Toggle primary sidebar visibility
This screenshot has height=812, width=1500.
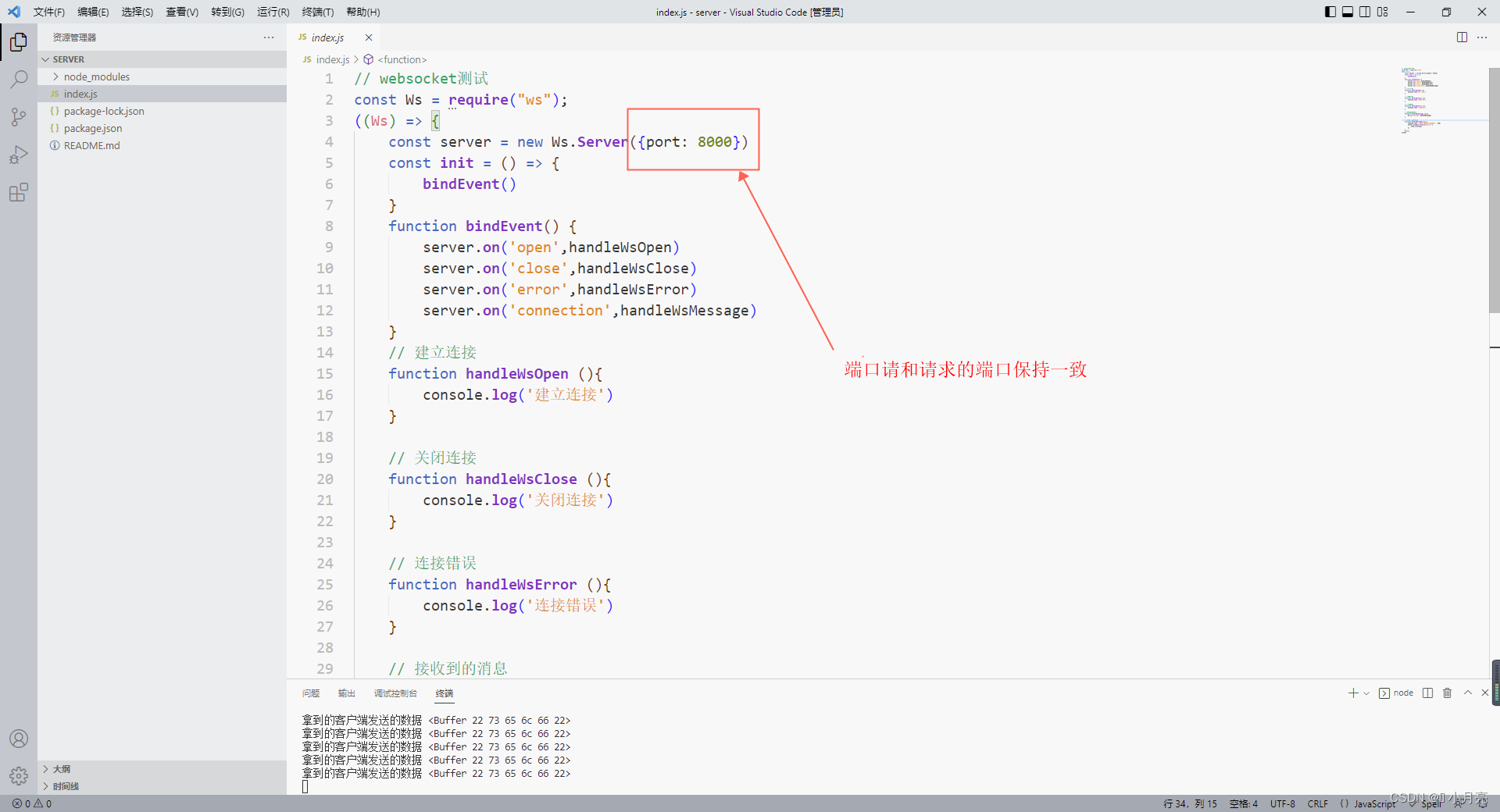click(1330, 12)
